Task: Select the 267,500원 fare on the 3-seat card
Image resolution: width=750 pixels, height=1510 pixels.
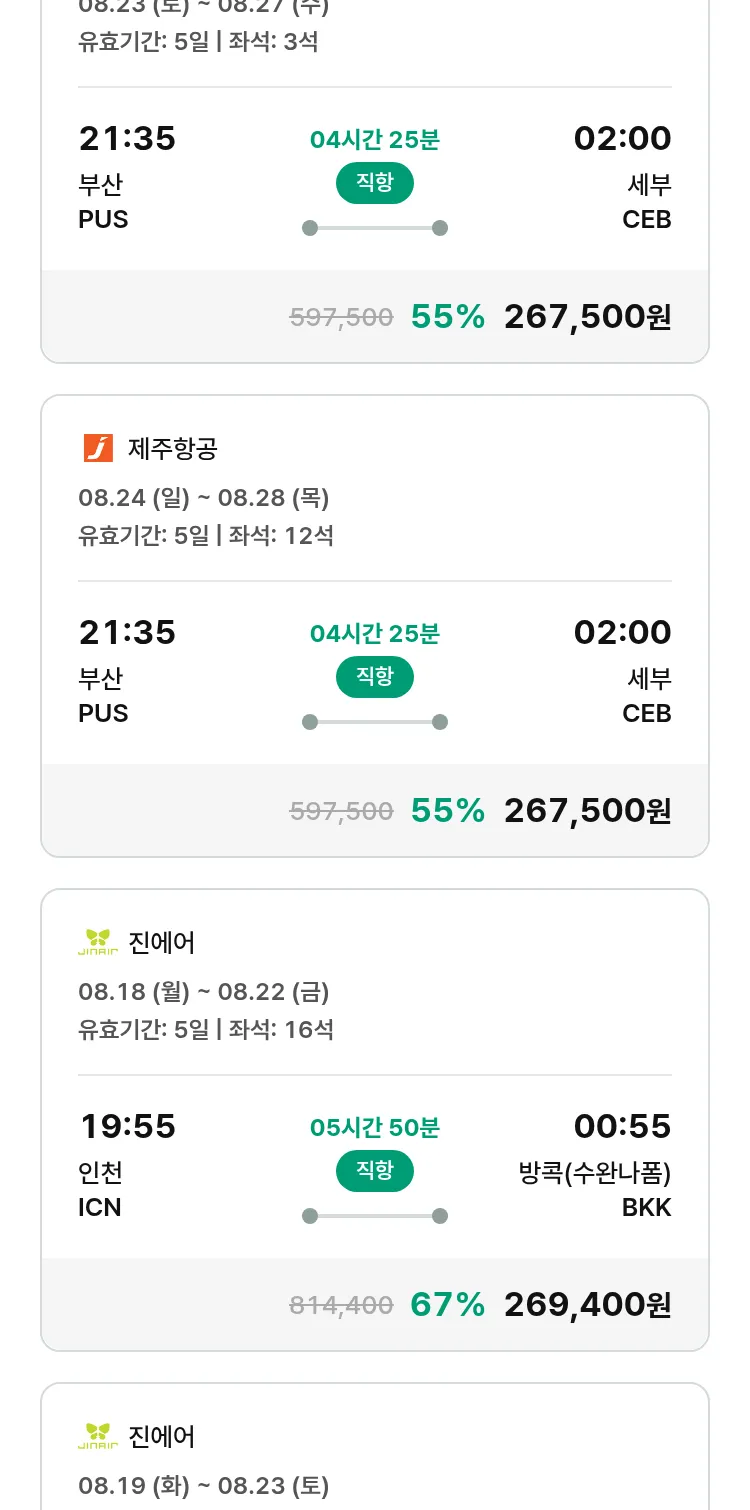Action: click(587, 316)
